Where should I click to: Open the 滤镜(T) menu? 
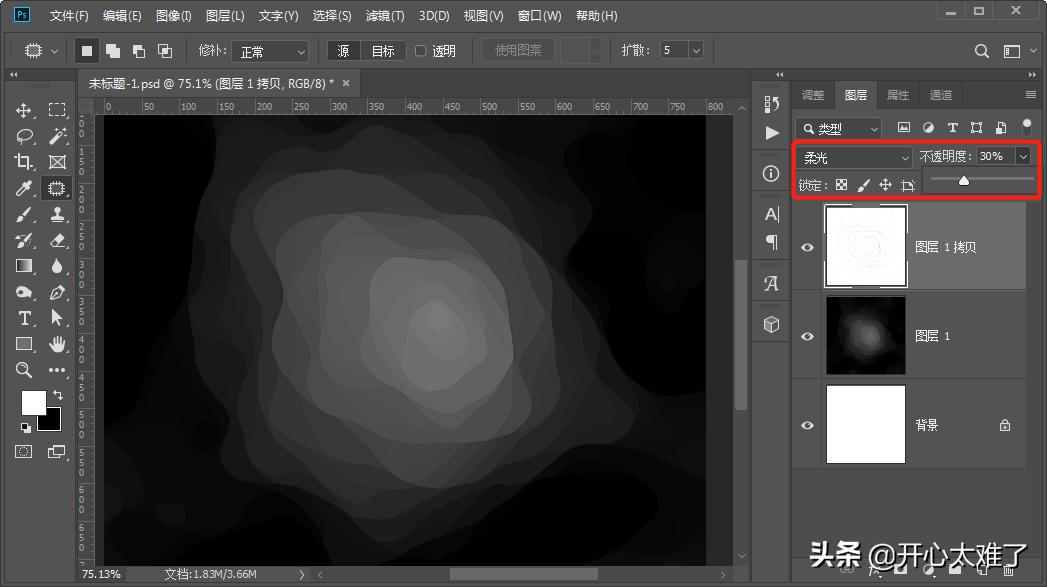[x=385, y=16]
